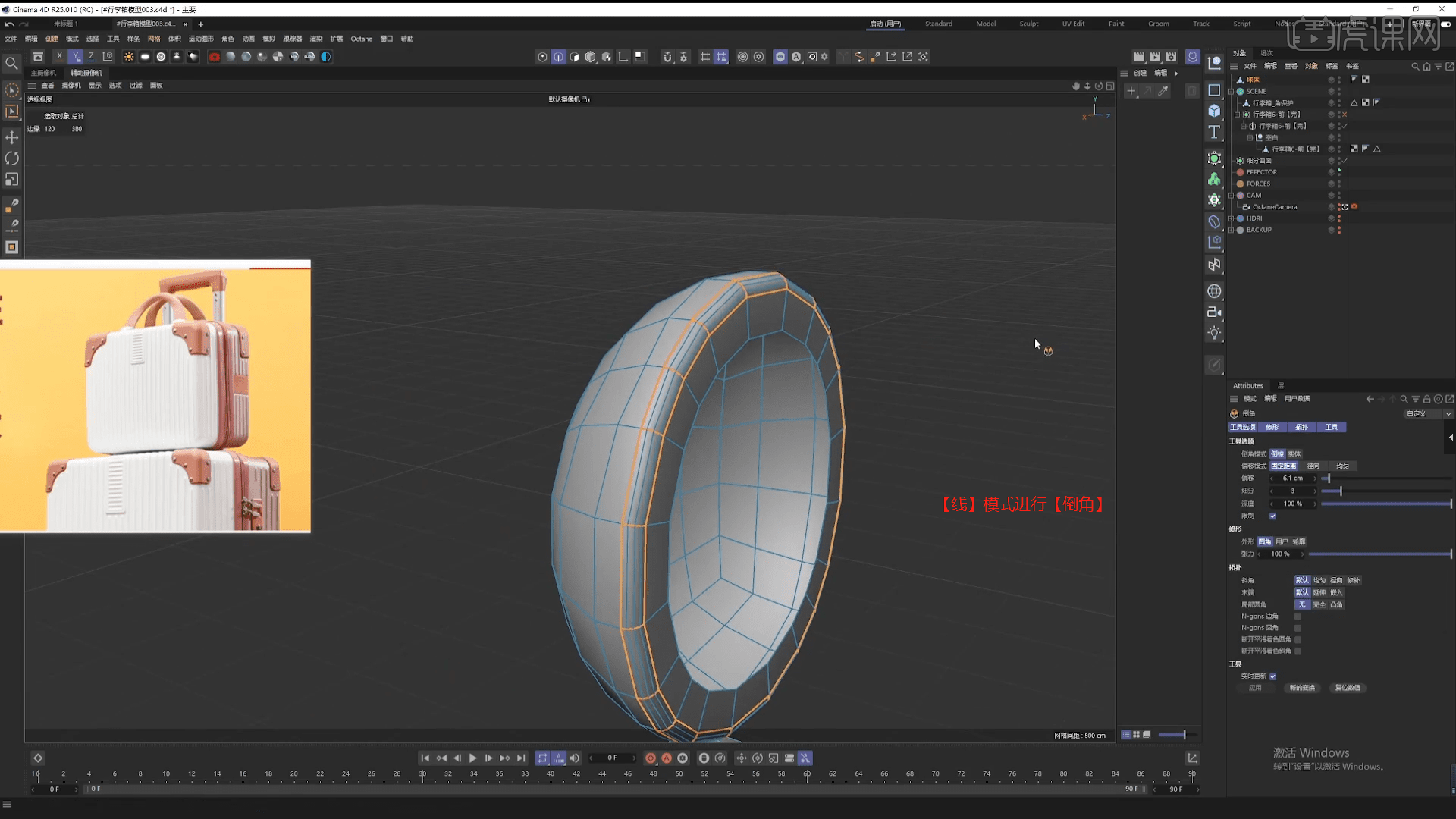Open the 网格 (Mesh) menu
1456x819 pixels.
[154, 39]
